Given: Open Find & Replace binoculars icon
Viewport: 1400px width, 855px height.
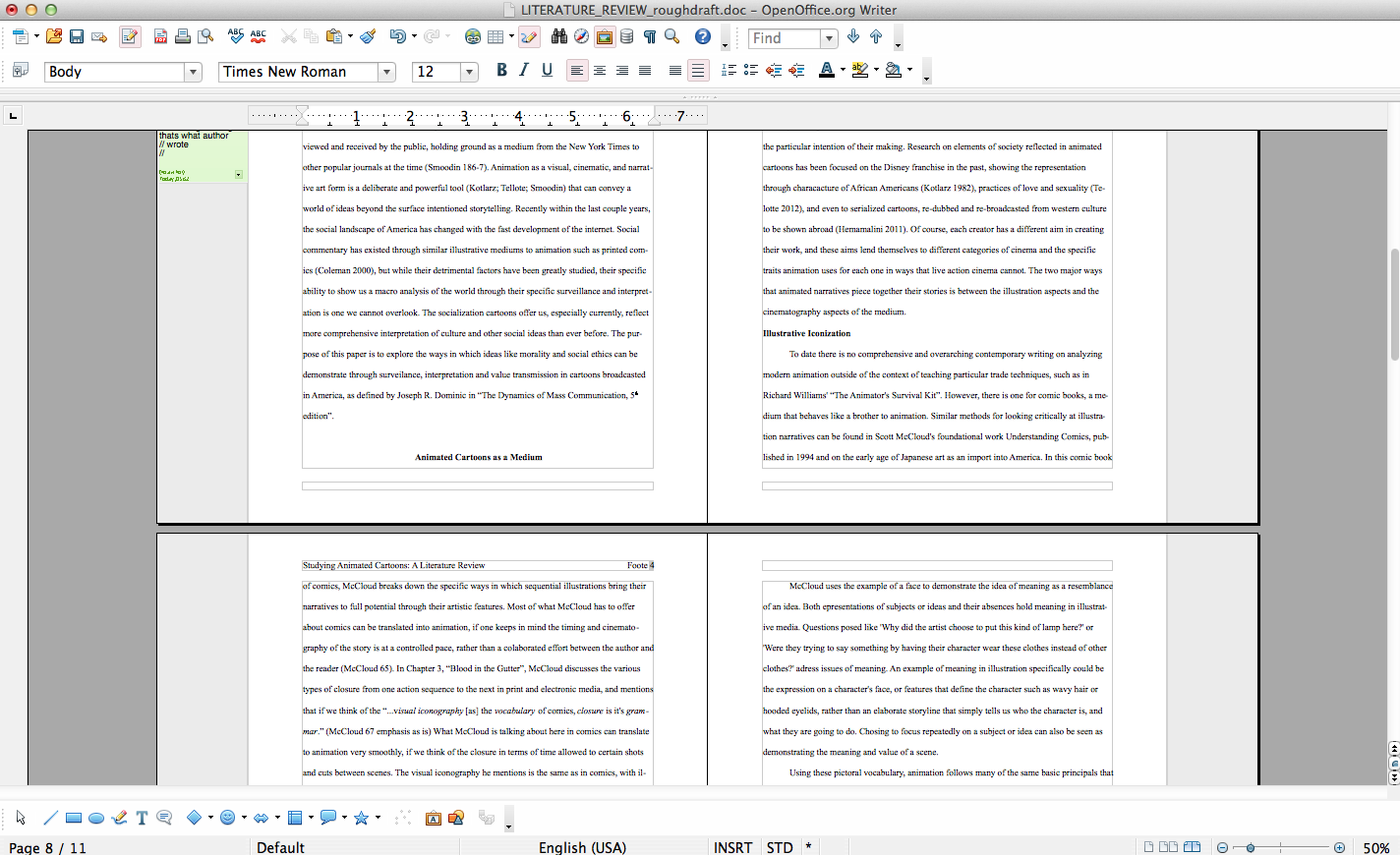Looking at the screenshot, I should click(x=559, y=36).
